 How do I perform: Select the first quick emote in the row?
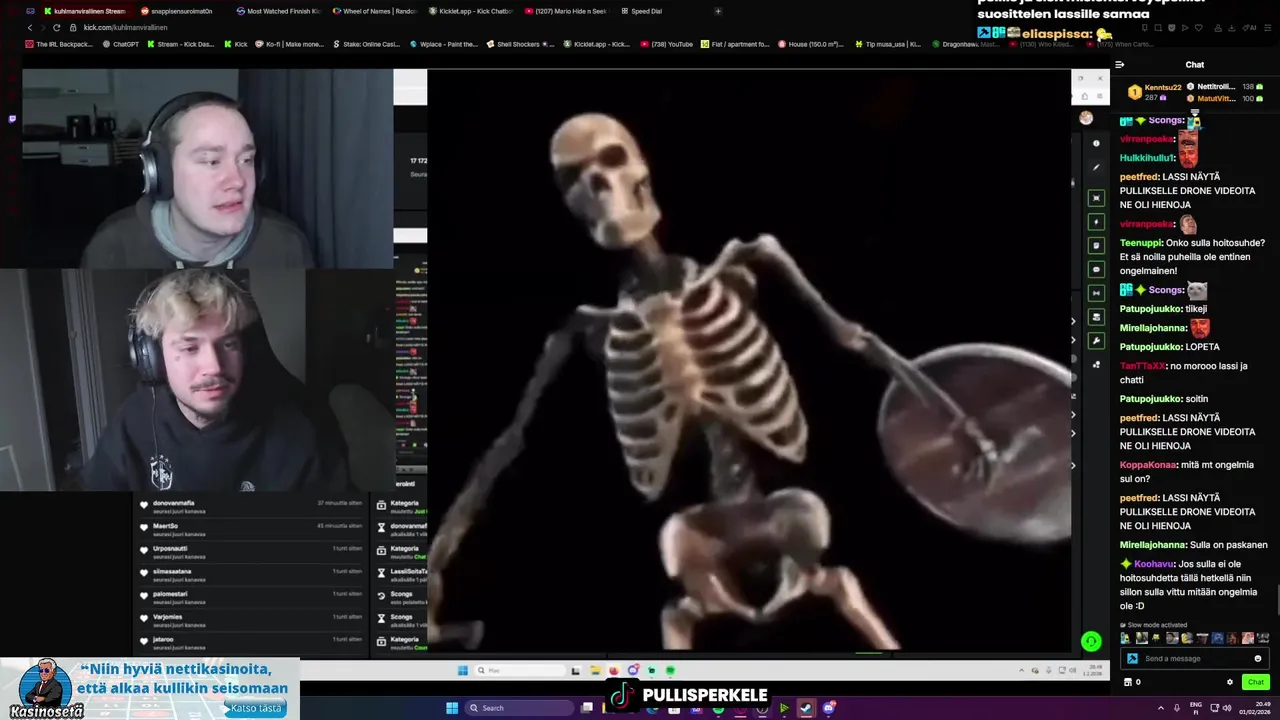(1125, 638)
